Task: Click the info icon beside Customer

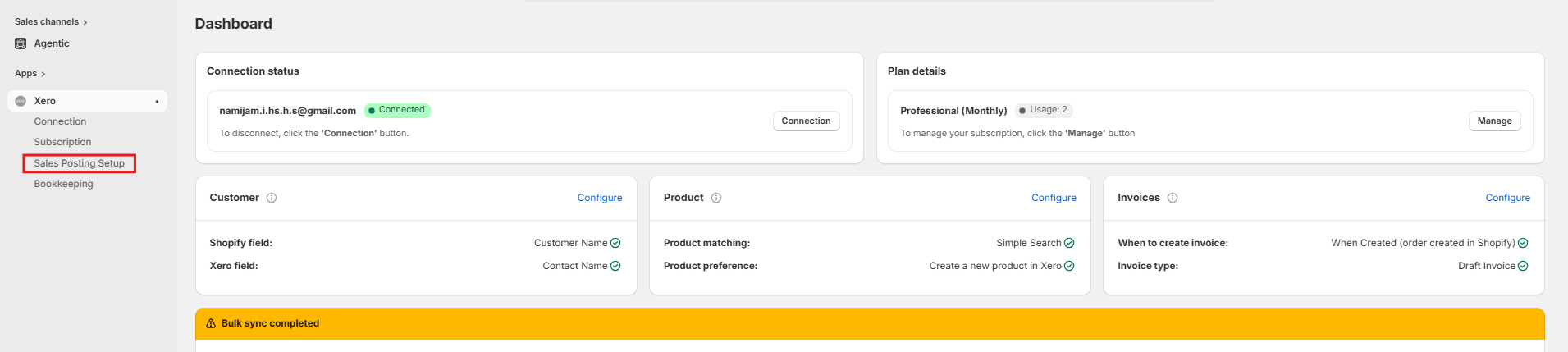Action: tap(272, 198)
